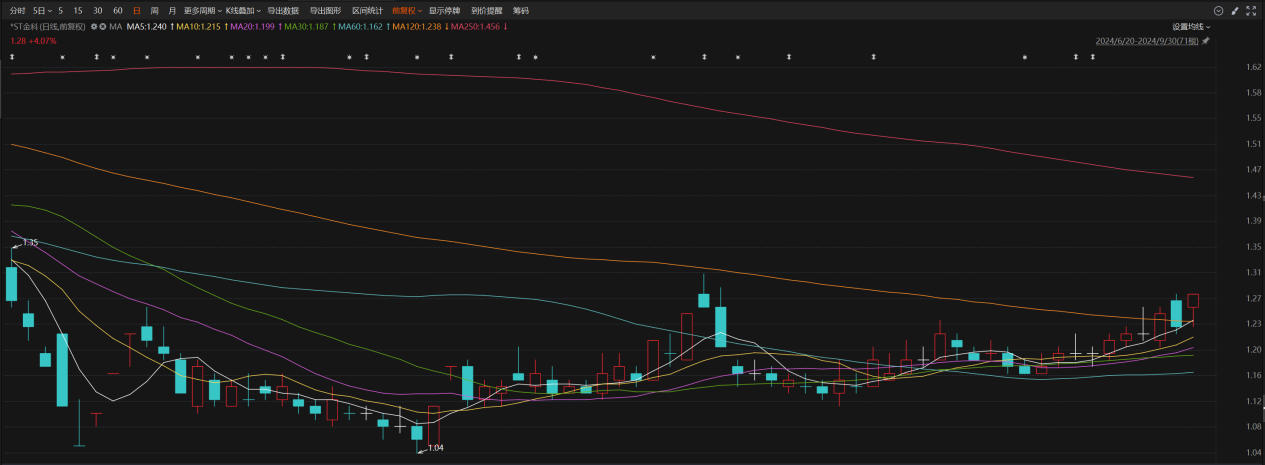This screenshot has width=1265, height=465.
Task: Open MA indicator settings gear icon
Action: pyautogui.click(x=94, y=26)
